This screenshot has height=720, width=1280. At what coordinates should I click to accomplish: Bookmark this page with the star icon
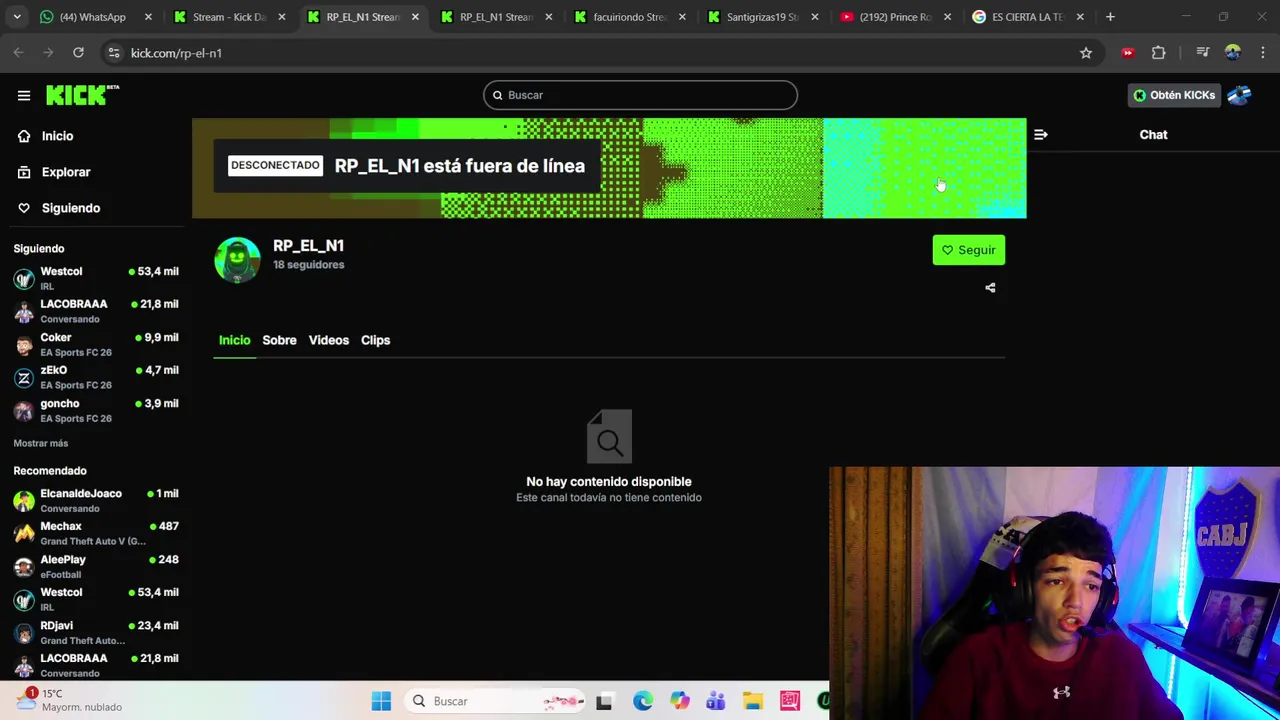1086,53
